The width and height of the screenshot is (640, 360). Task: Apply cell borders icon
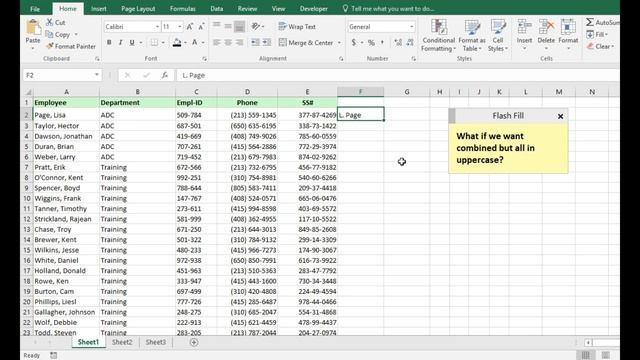154,42
